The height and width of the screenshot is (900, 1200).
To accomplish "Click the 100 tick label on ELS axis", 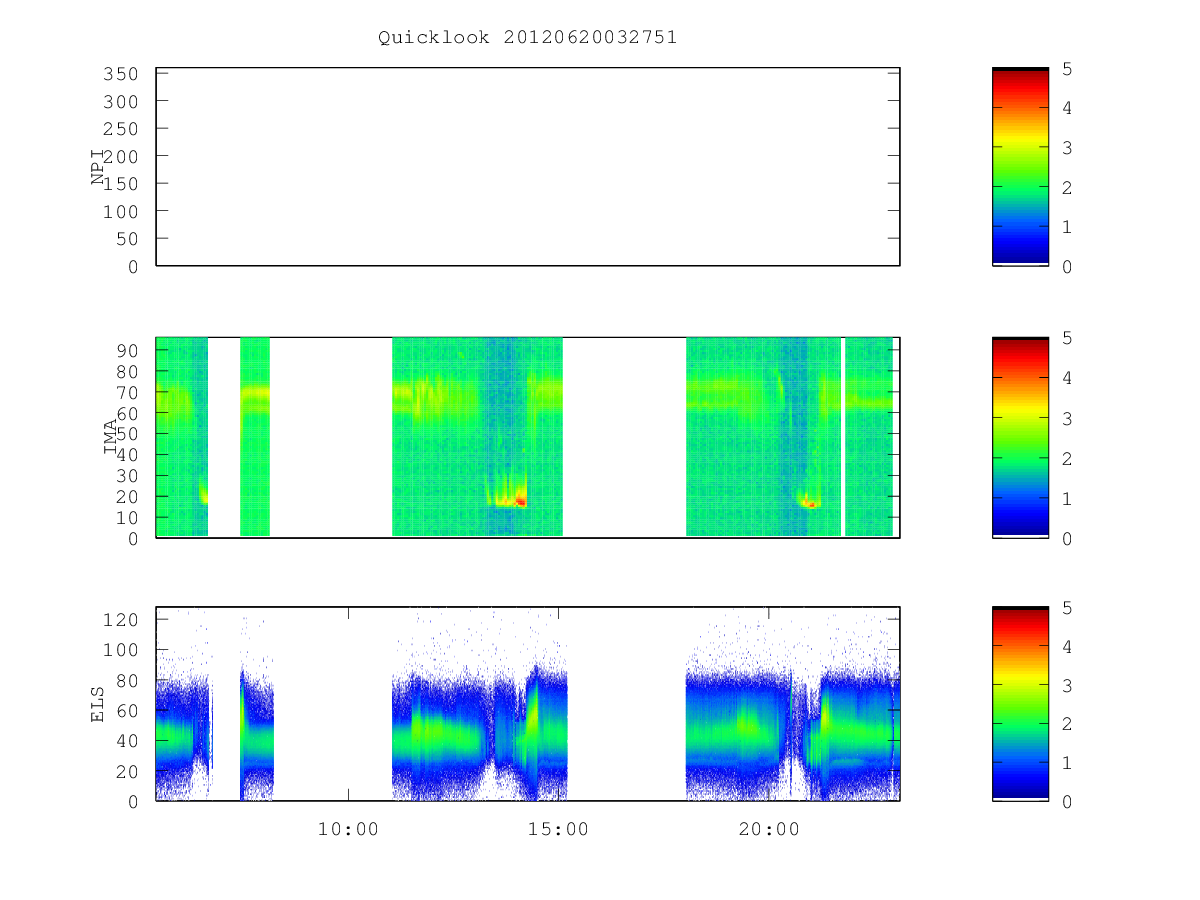I will point(120,650).
